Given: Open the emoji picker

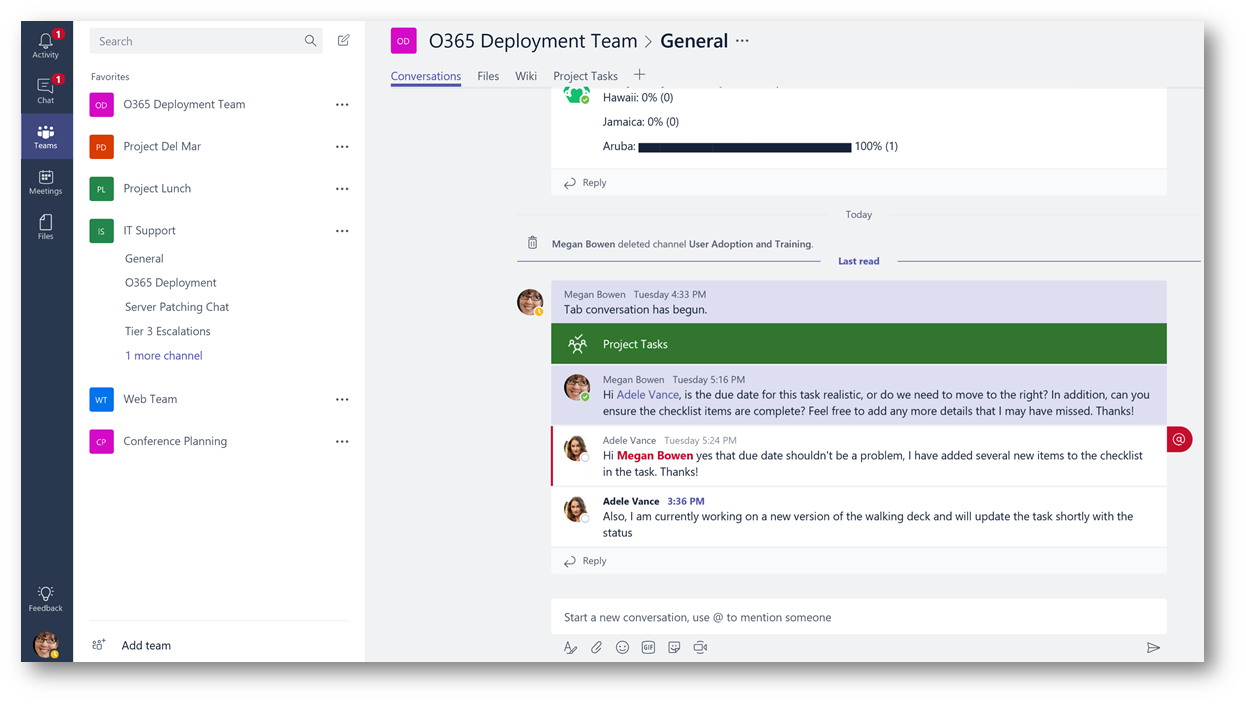Looking at the screenshot, I should pyautogui.click(x=622, y=647).
